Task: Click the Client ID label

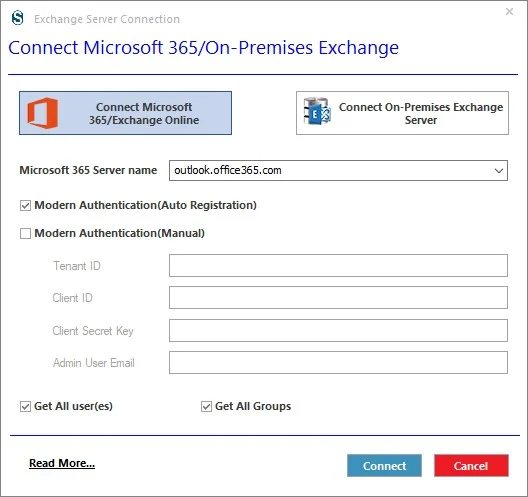Action: (x=72, y=298)
